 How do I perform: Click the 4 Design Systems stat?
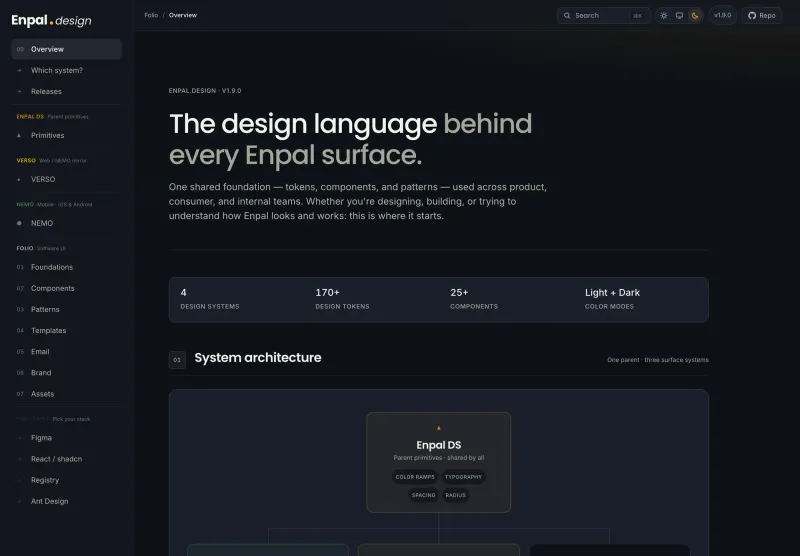(210, 299)
